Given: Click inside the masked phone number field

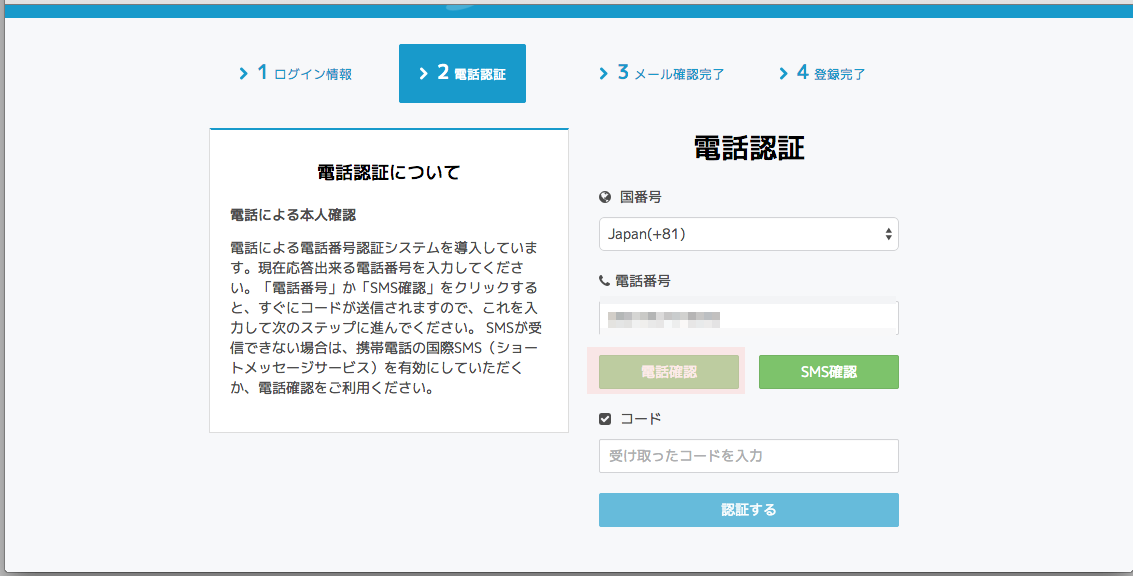Looking at the screenshot, I should coord(748,317).
